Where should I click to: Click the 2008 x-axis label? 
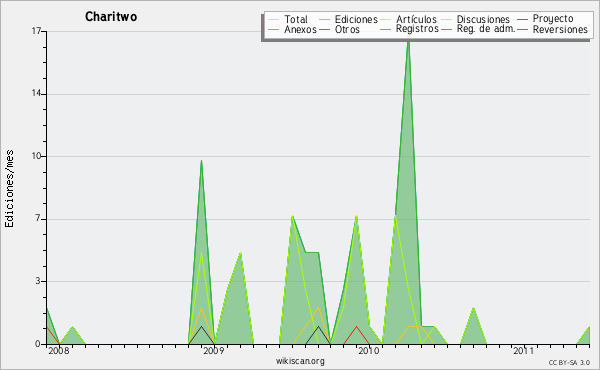click(59, 350)
